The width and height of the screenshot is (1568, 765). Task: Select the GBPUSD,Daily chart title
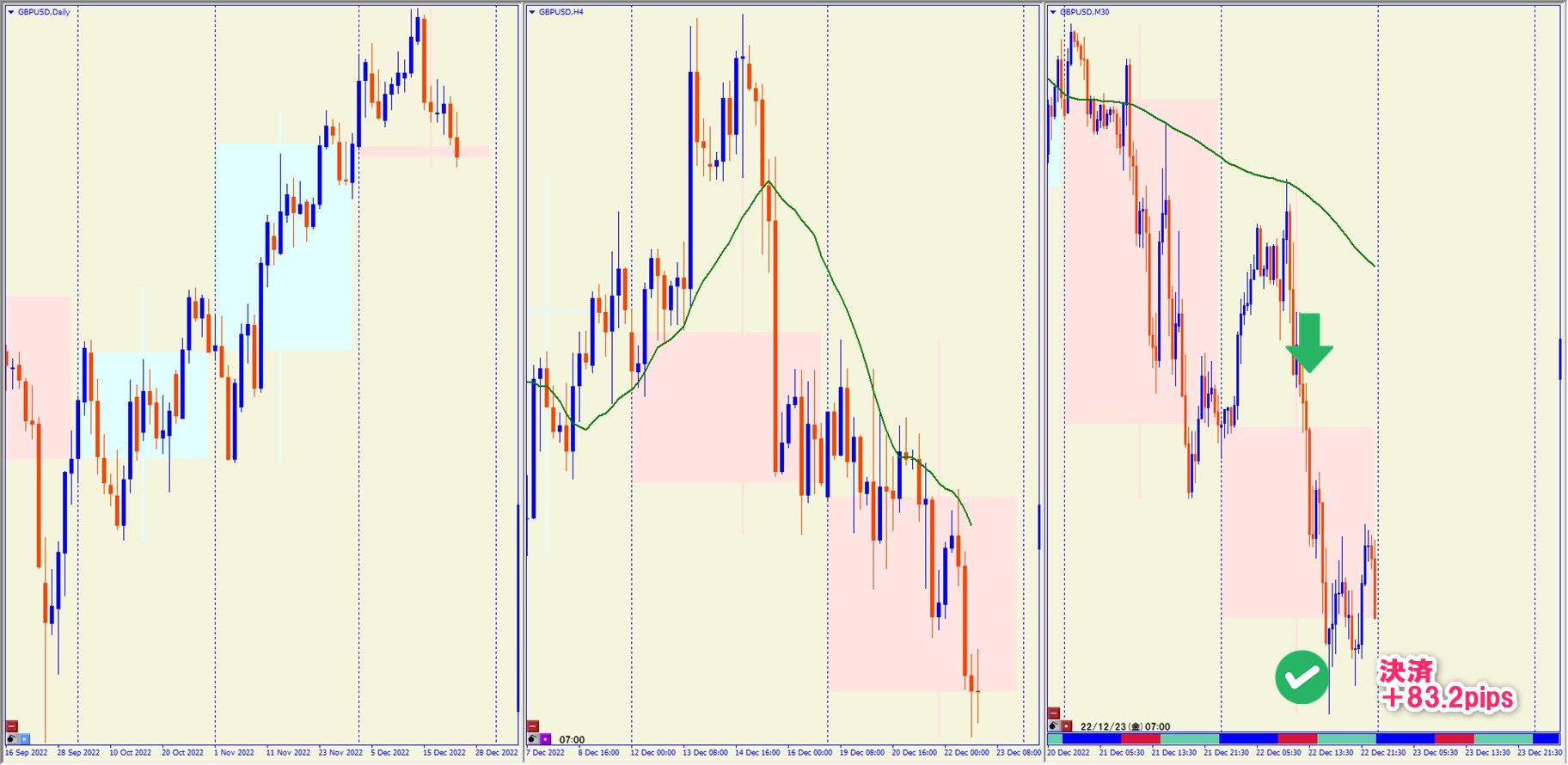44,12
